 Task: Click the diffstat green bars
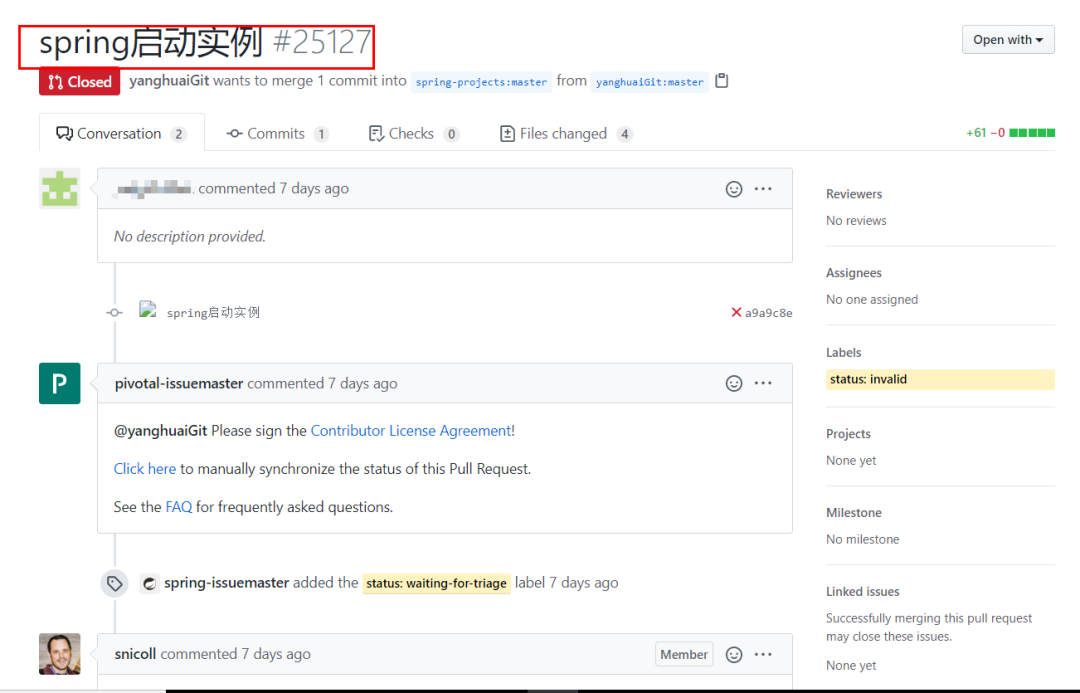click(x=1032, y=133)
